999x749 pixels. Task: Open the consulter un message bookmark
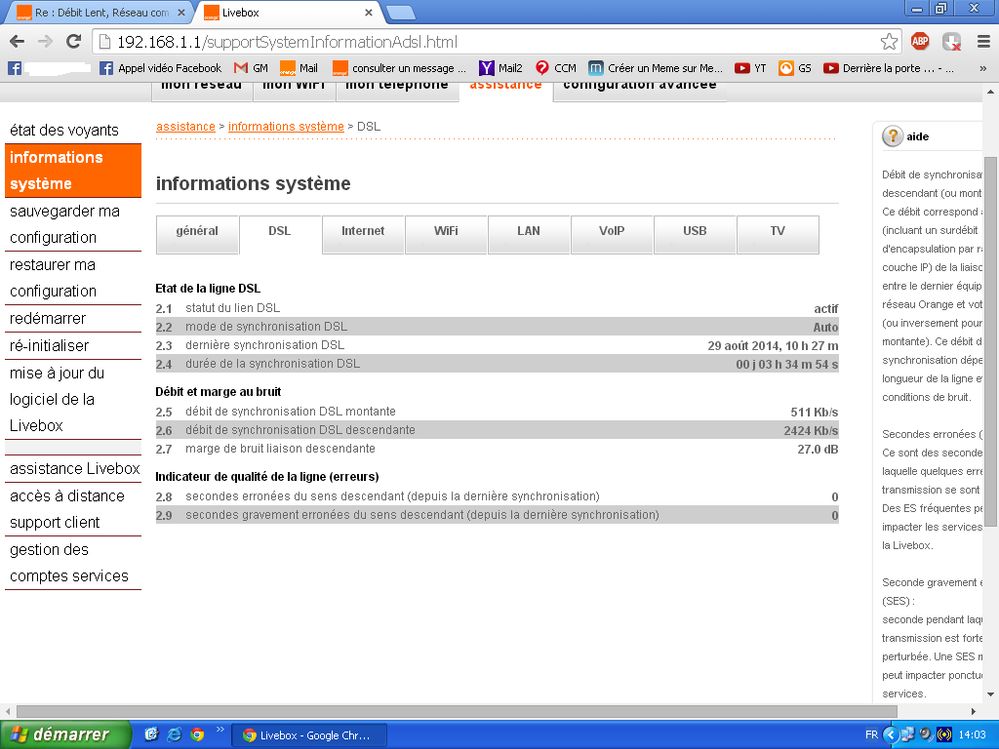pyautogui.click(x=399, y=68)
